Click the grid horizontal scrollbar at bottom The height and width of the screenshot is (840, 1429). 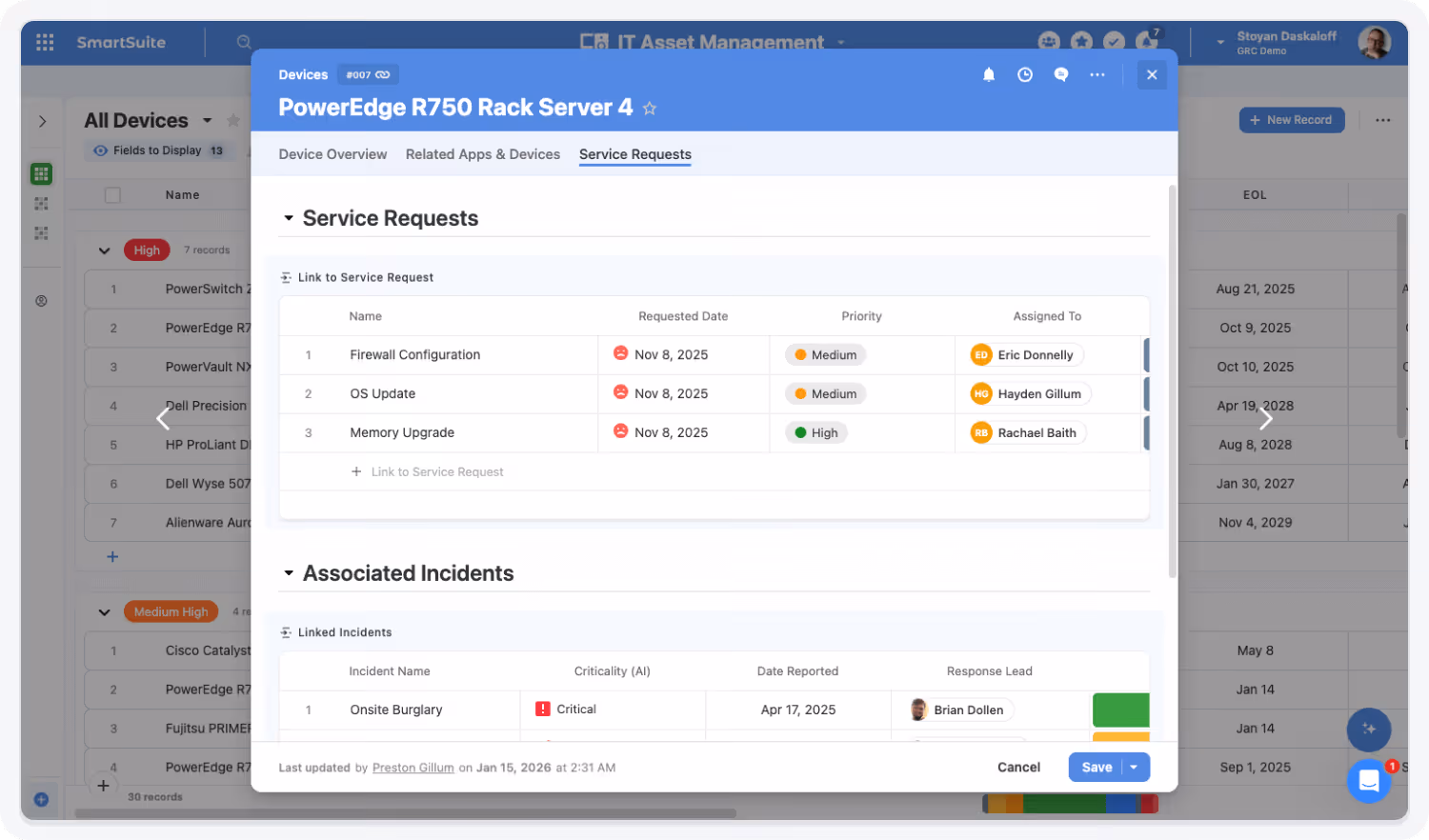pos(405,814)
